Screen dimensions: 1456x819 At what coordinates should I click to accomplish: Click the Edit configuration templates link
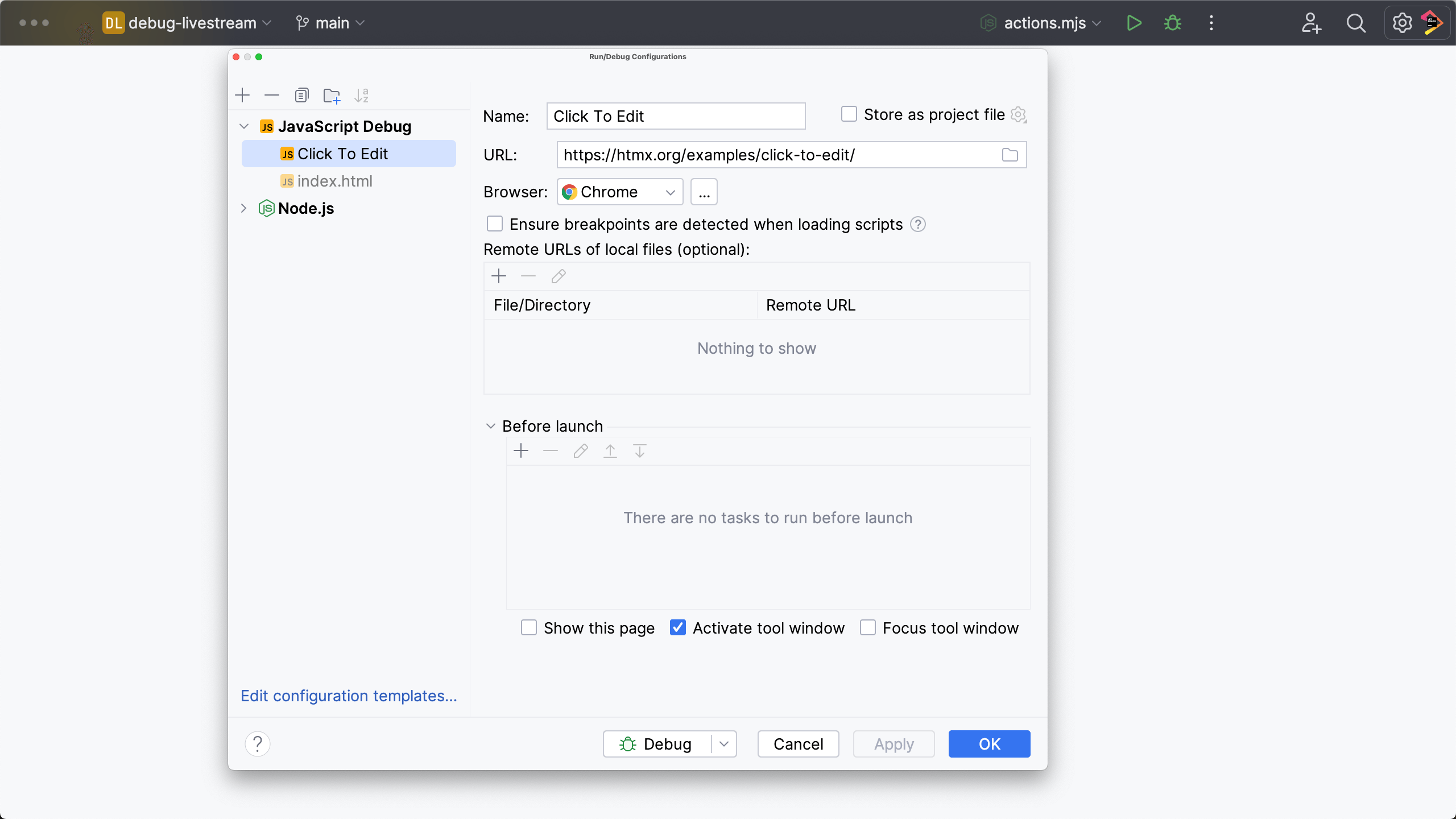tap(349, 696)
